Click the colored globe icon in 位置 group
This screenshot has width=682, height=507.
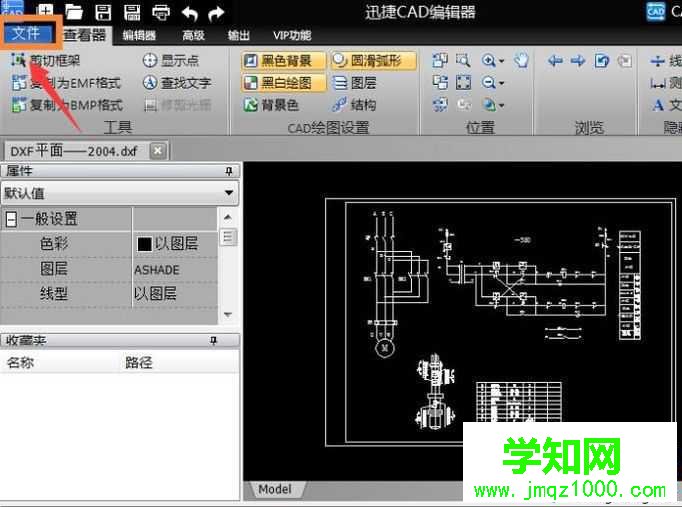[x=489, y=104]
